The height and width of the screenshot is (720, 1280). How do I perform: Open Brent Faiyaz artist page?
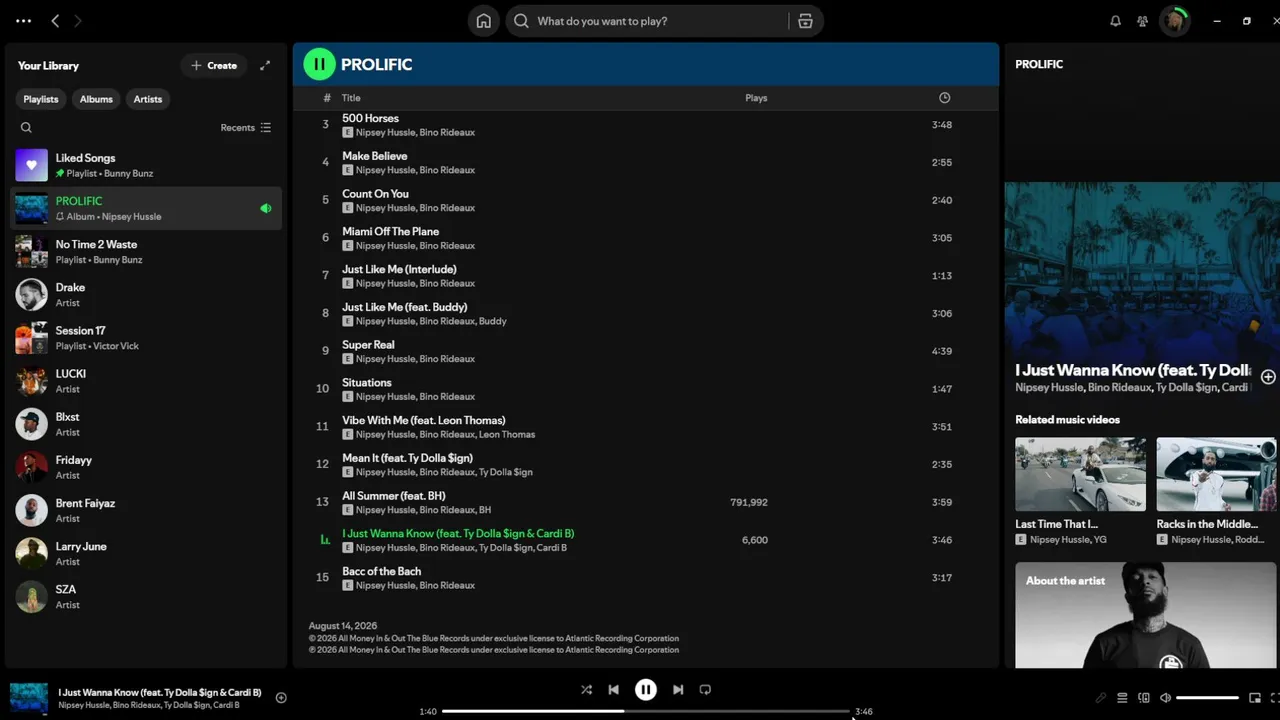point(146,510)
